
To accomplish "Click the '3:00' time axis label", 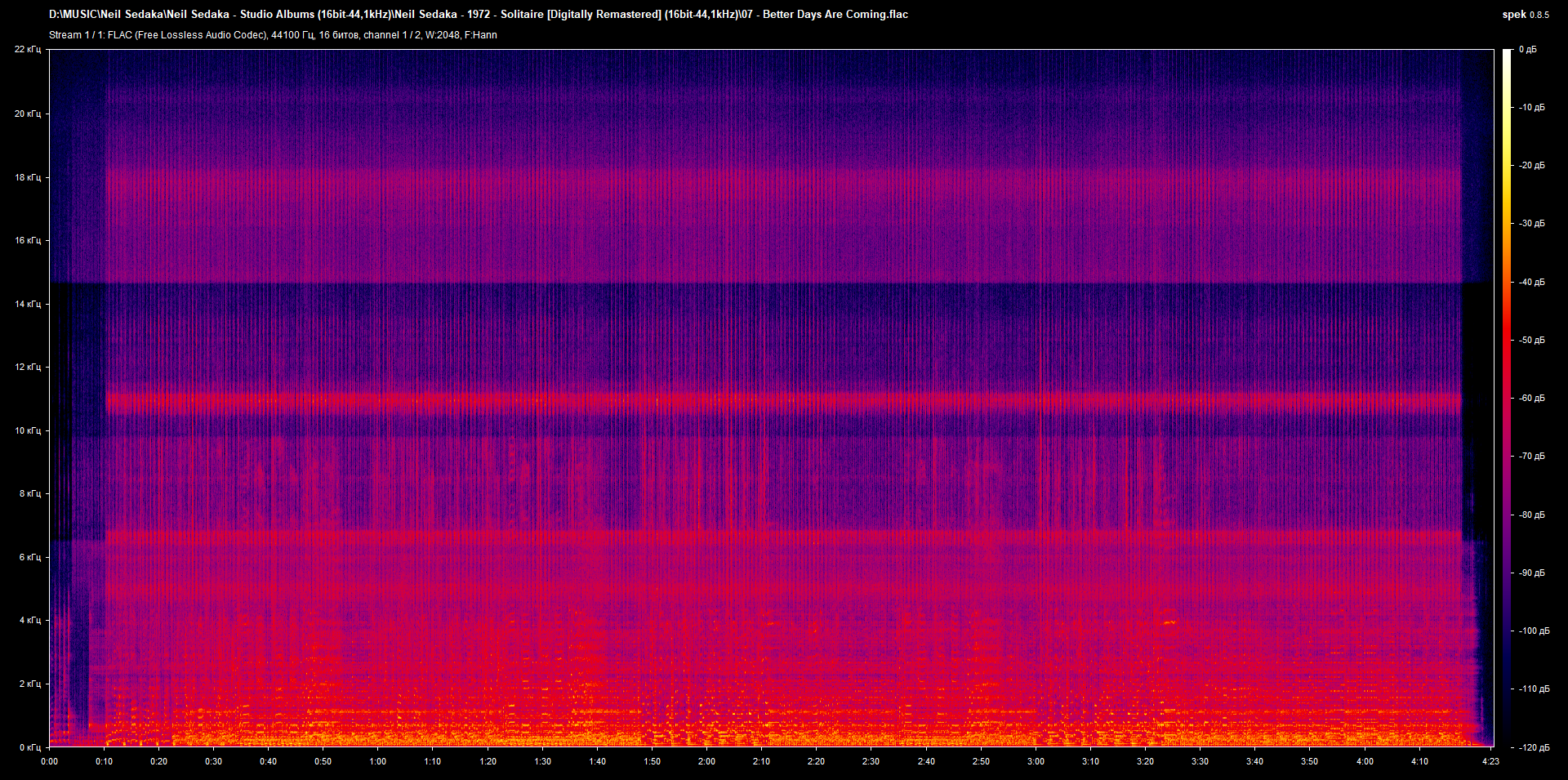I will 1036,761.
